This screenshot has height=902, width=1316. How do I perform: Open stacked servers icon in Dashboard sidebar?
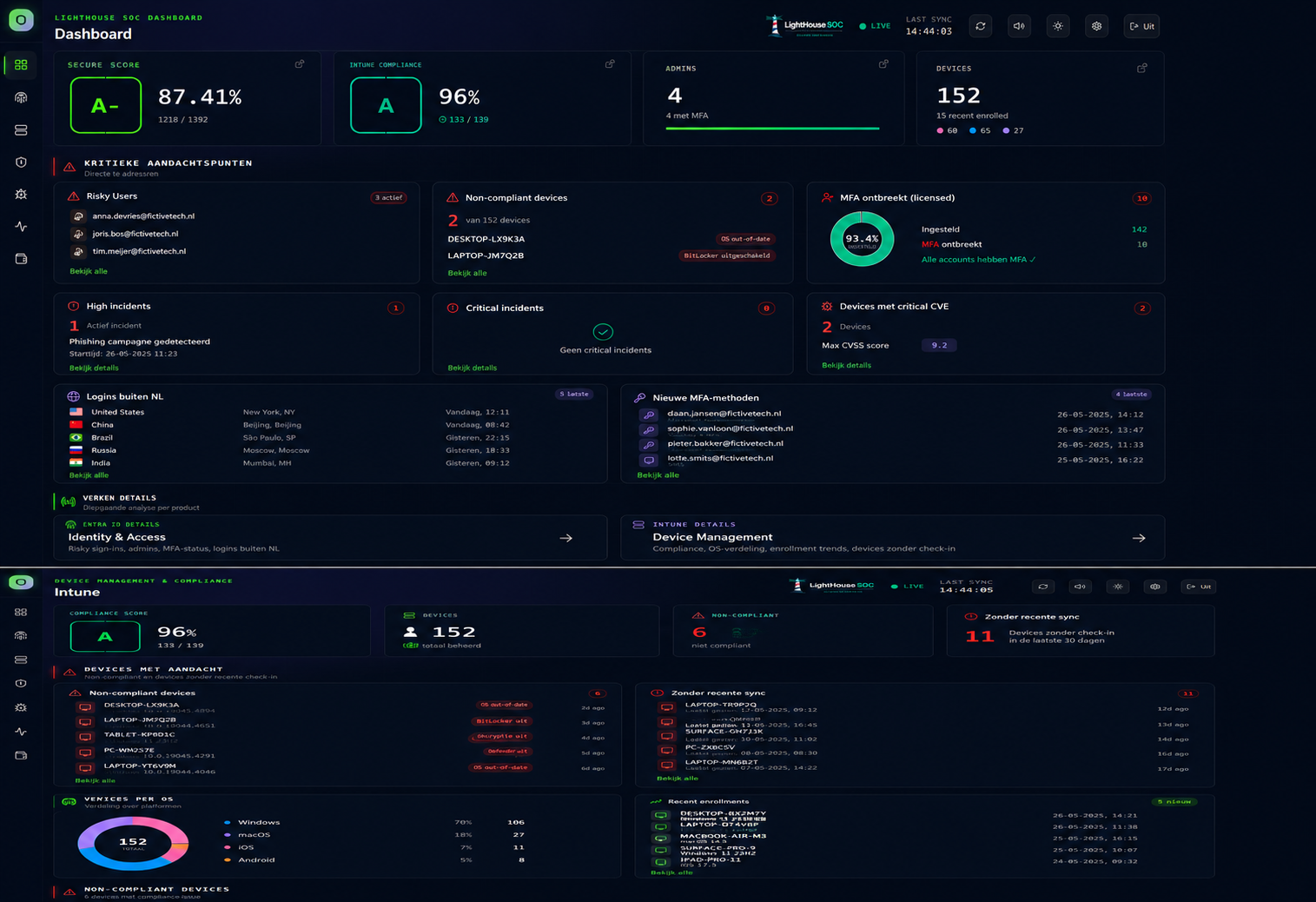pos(21,129)
